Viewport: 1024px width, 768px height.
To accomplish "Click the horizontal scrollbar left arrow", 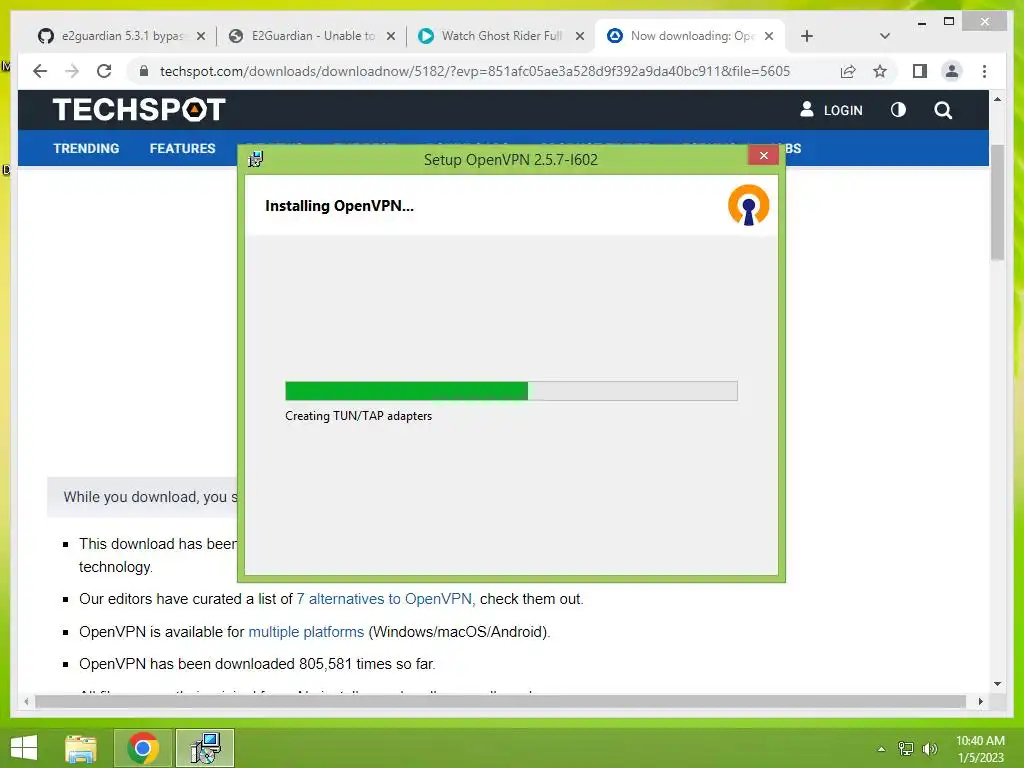I will (26, 701).
